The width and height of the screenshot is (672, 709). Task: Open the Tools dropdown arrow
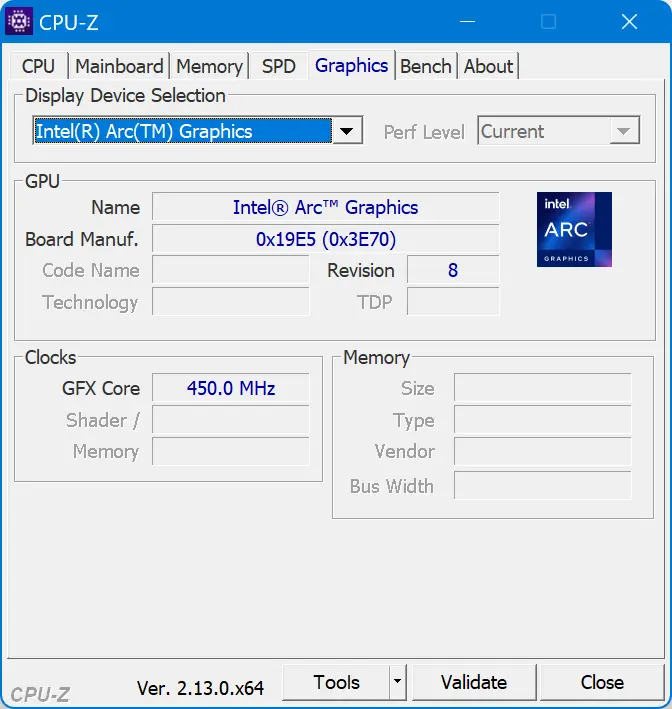pos(397,682)
